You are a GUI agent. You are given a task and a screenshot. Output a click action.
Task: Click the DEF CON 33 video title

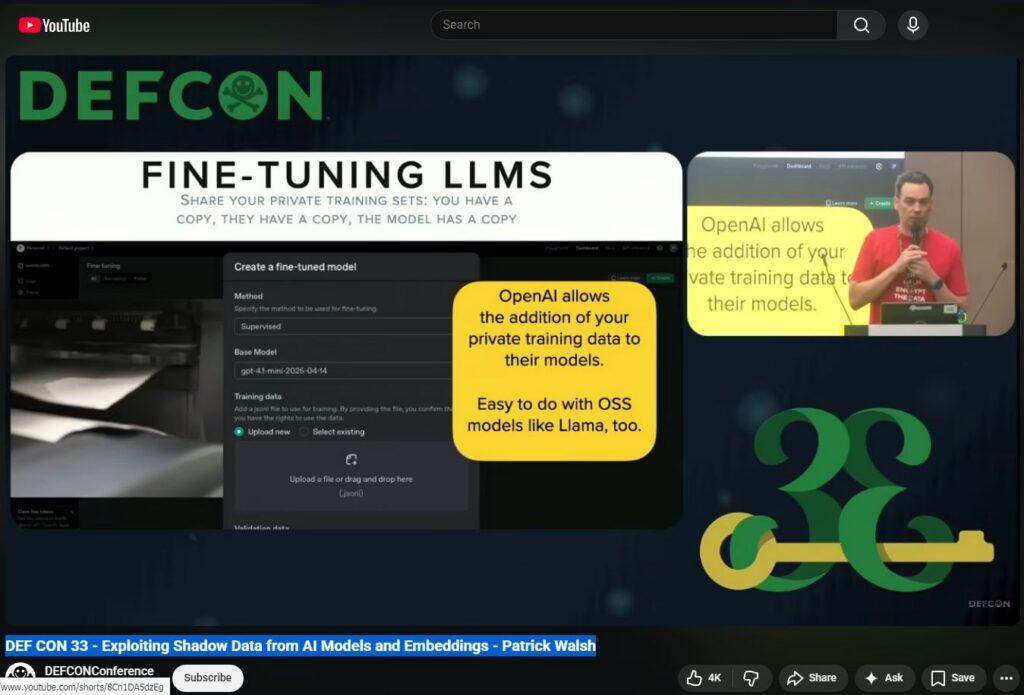[300, 646]
